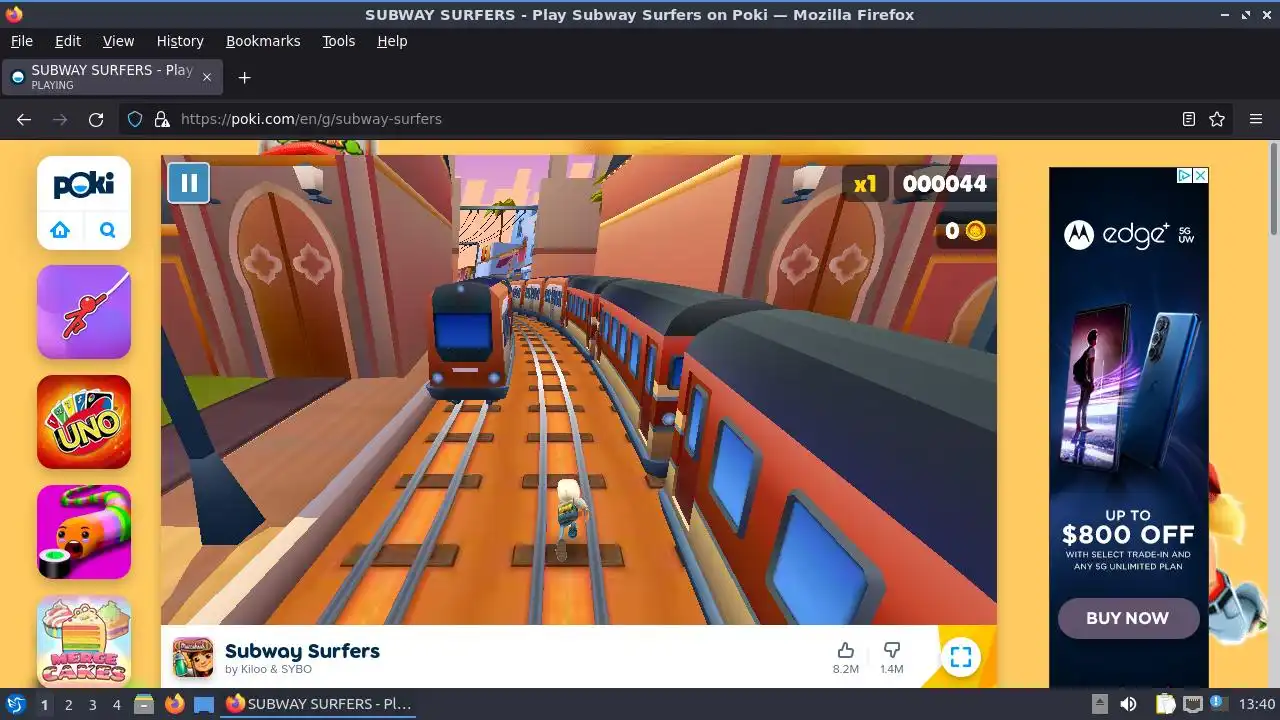
Task: Open the AdChoices info icon
Action: 1184,175
